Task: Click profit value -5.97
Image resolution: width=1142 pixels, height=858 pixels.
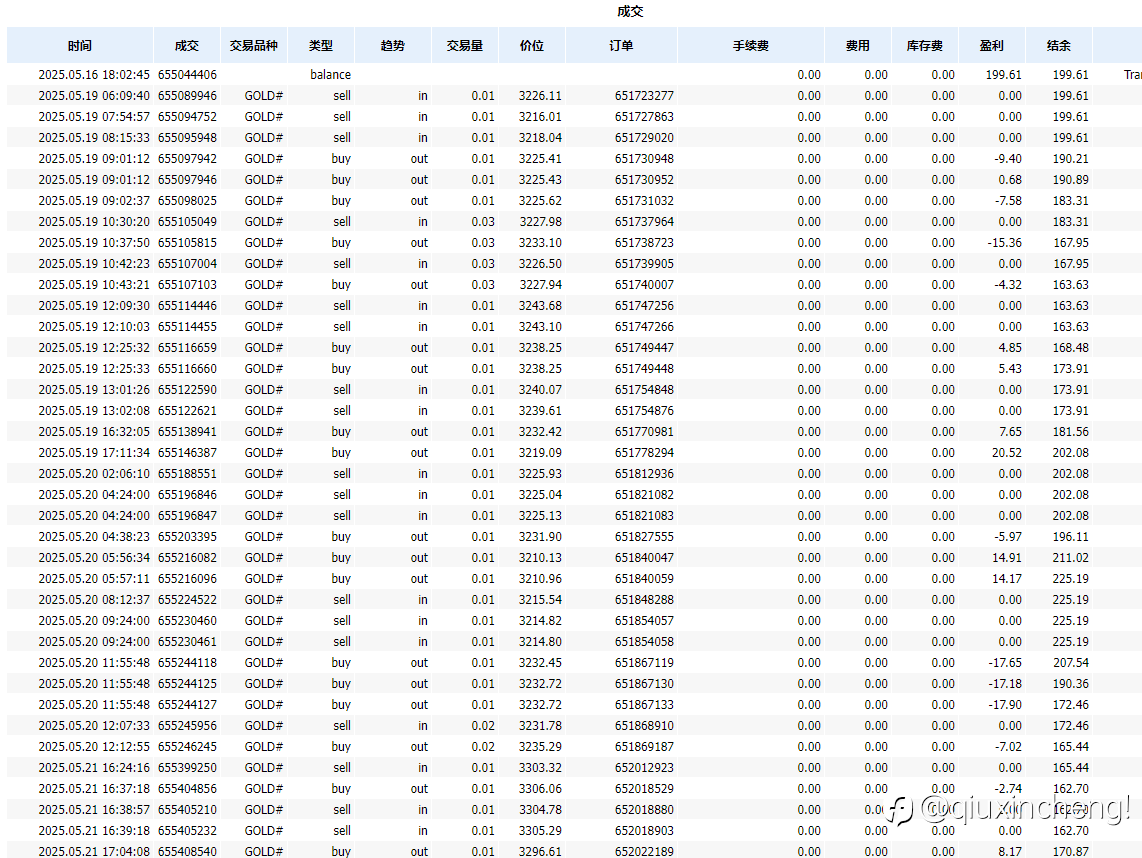Action: tap(1008, 537)
